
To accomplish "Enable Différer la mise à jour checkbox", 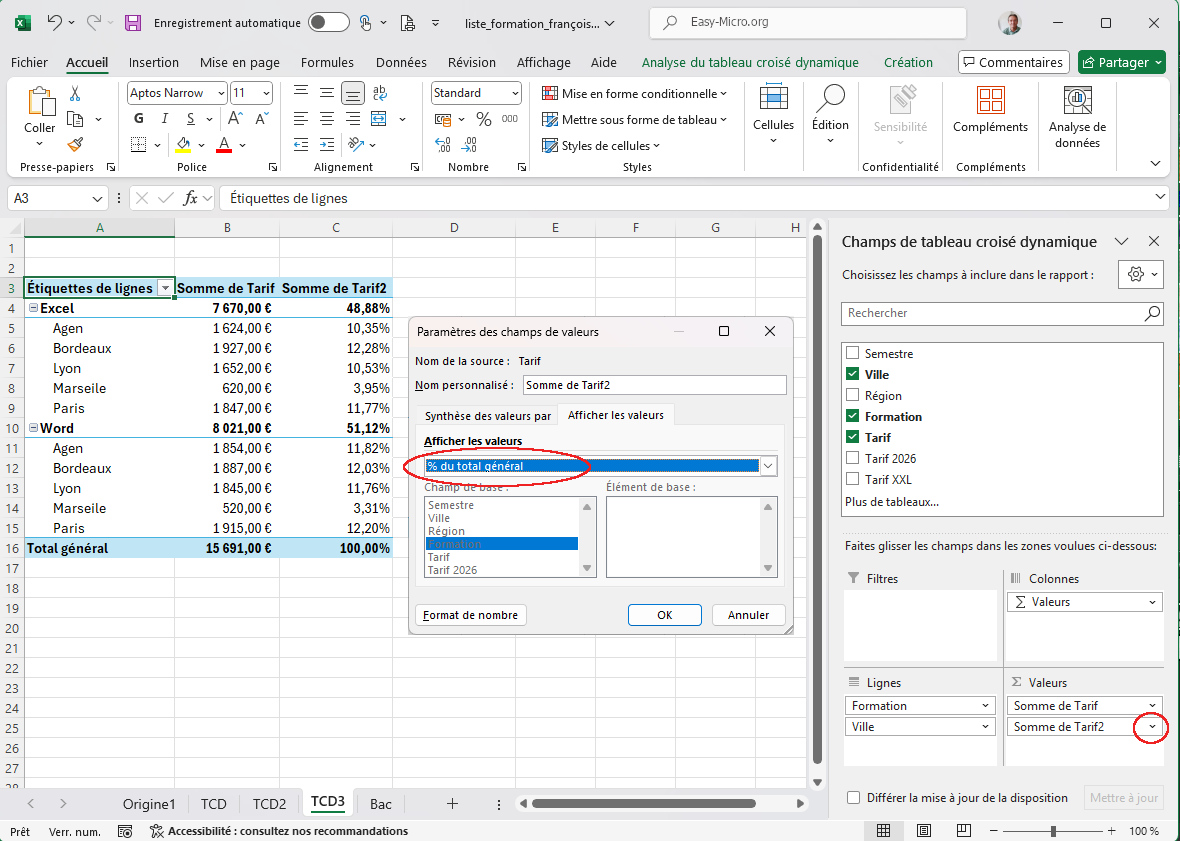I will 853,798.
